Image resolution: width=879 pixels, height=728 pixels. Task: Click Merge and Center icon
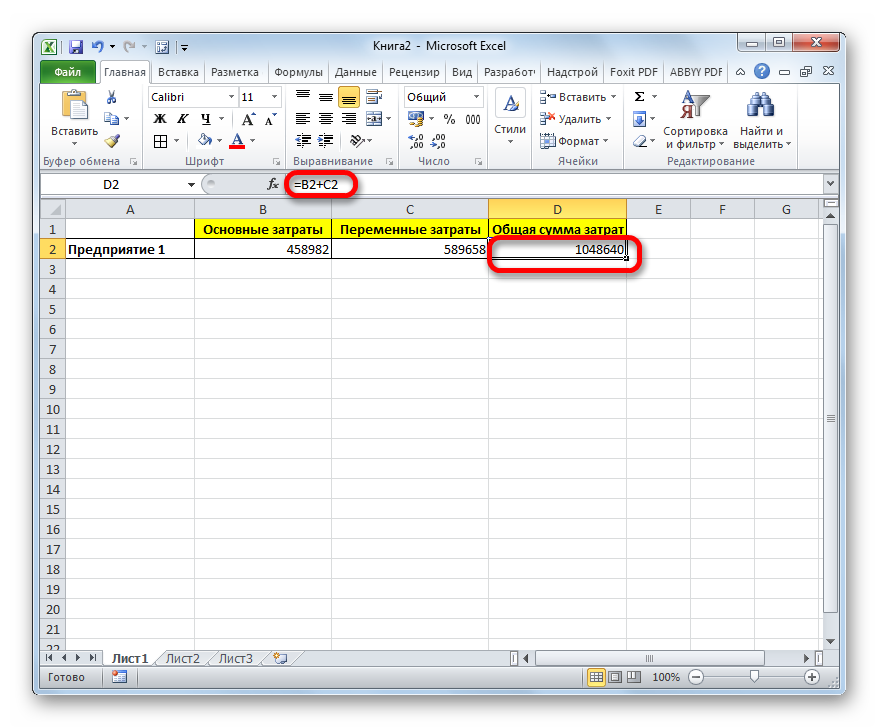pos(373,119)
